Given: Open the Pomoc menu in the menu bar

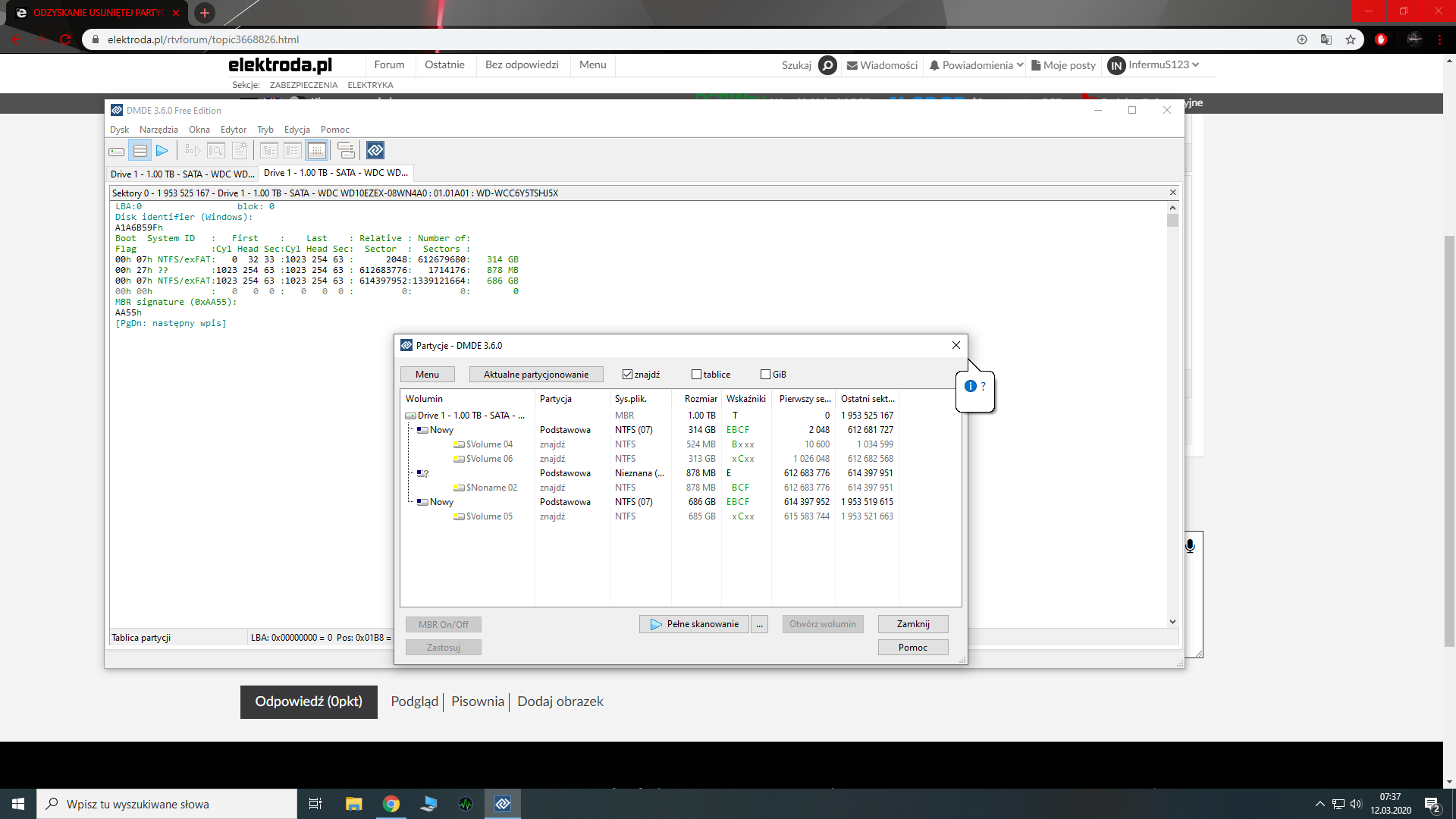Looking at the screenshot, I should (334, 130).
